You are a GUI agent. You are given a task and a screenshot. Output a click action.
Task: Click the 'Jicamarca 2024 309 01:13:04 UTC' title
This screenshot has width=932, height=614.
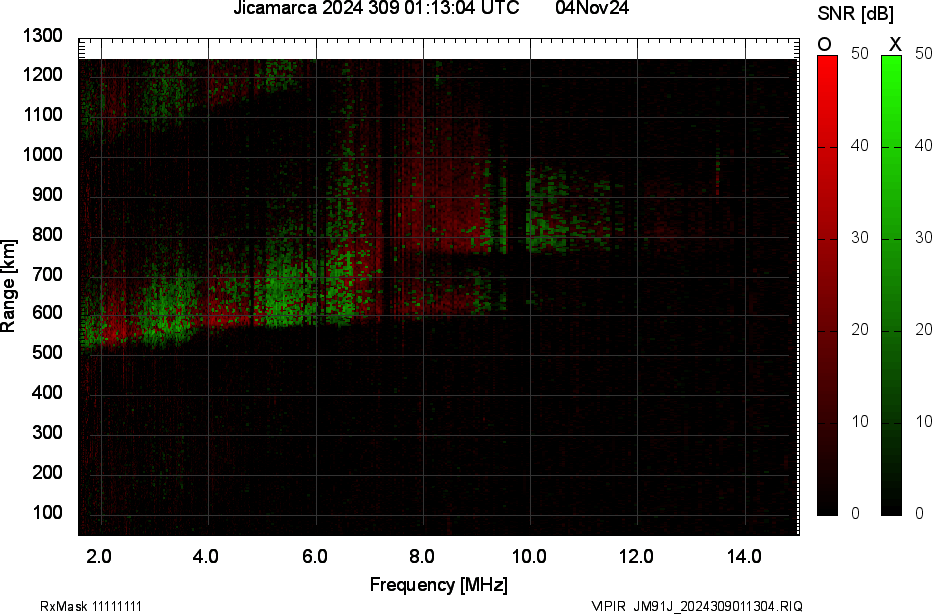pyautogui.click(x=376, y=8)
